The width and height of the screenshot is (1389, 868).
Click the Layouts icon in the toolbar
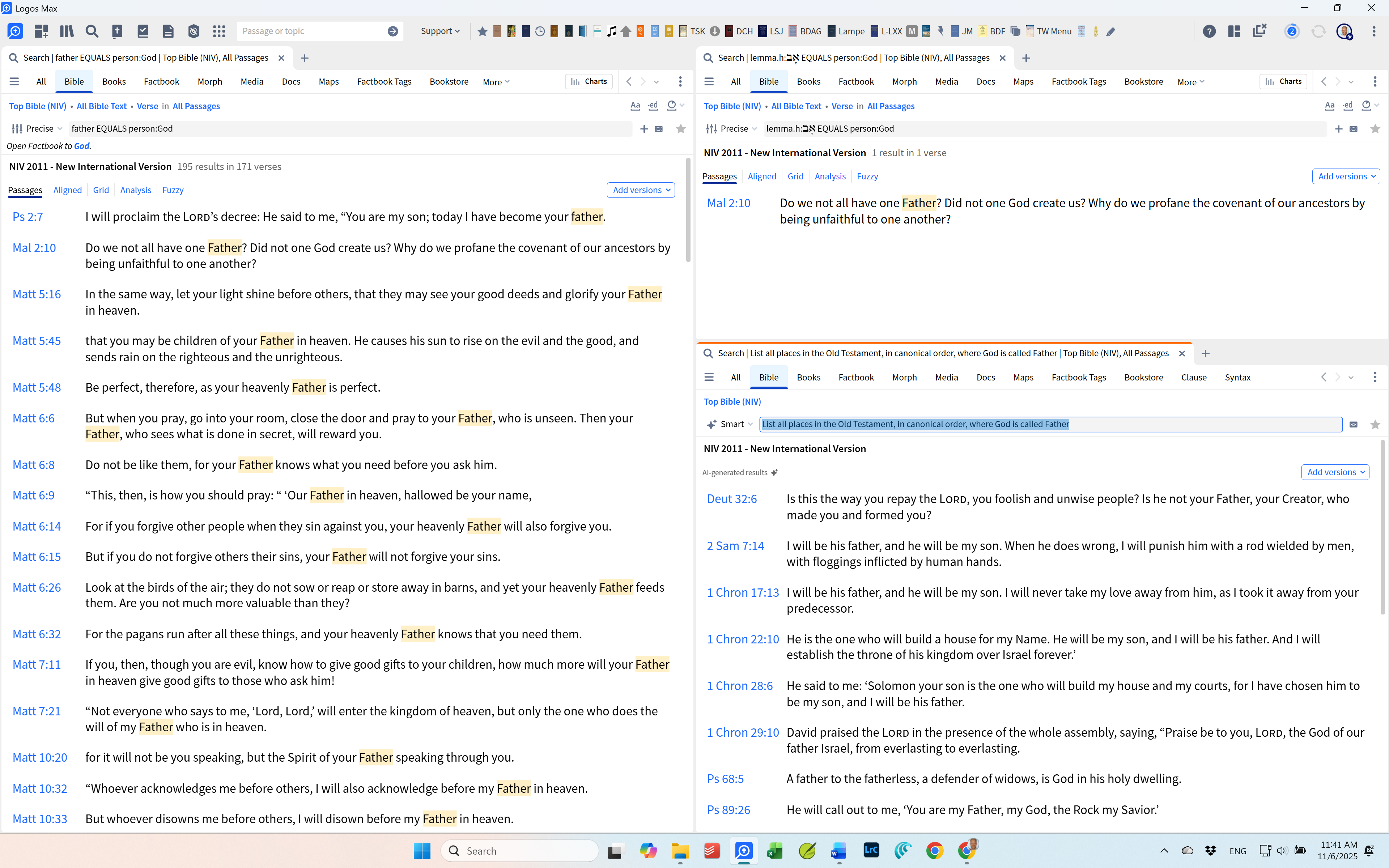click(1234, 31)
